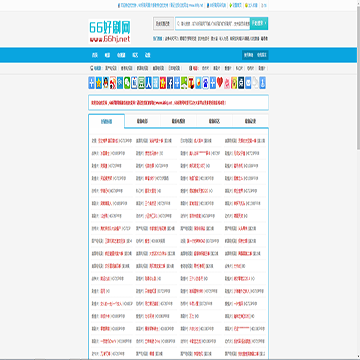Screen dimensions: 360x360
Task: Click the white Baidu paw share icon
Action: [x=206, y=83]
